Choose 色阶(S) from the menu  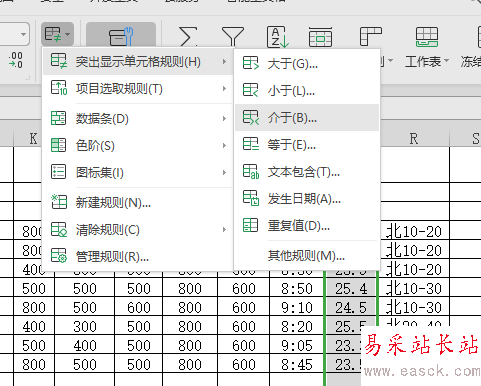click(138, 146)
